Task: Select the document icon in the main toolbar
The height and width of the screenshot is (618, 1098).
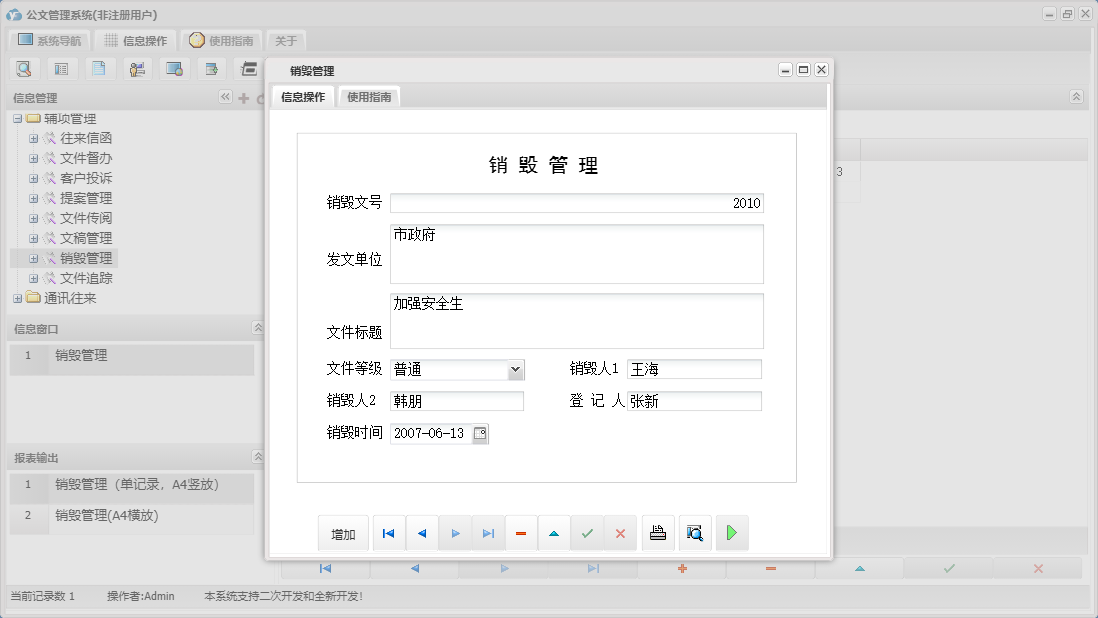Action: tap(98, 68)
